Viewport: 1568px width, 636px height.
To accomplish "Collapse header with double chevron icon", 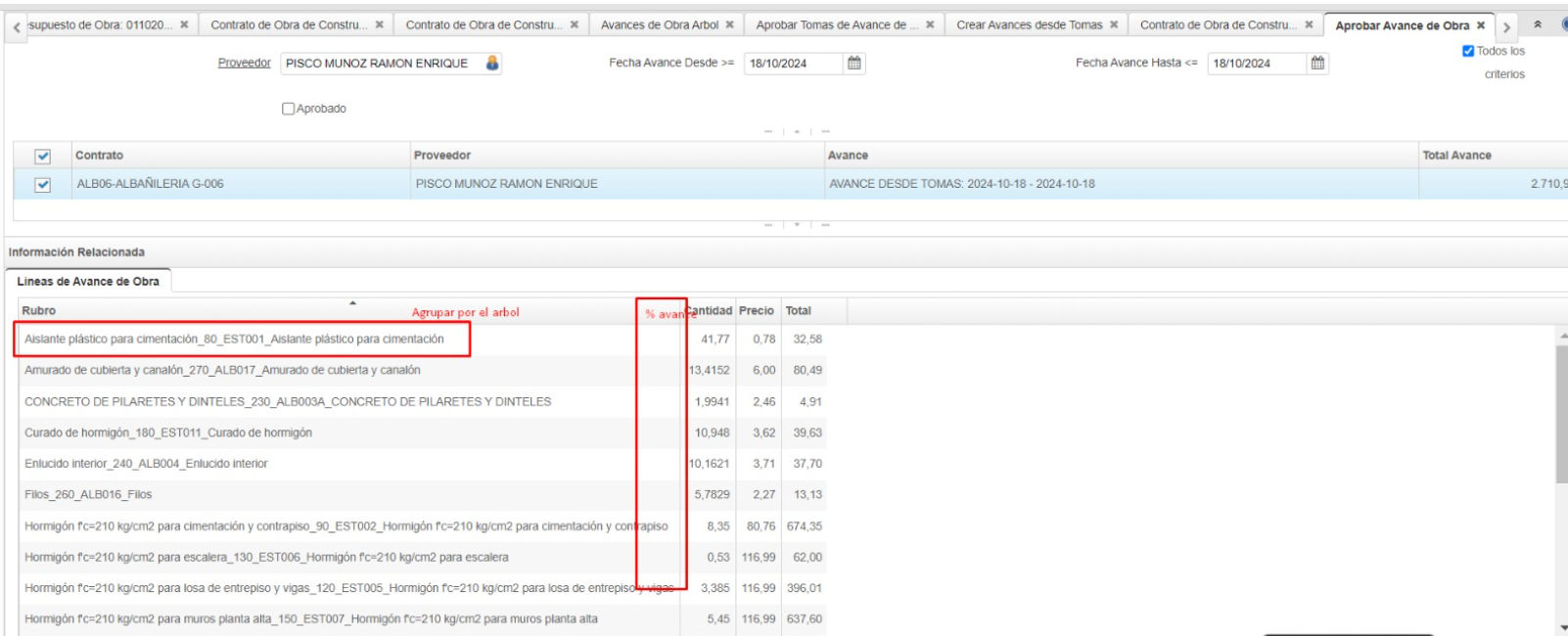I will pyautogui.click(x=1537, y=24).
